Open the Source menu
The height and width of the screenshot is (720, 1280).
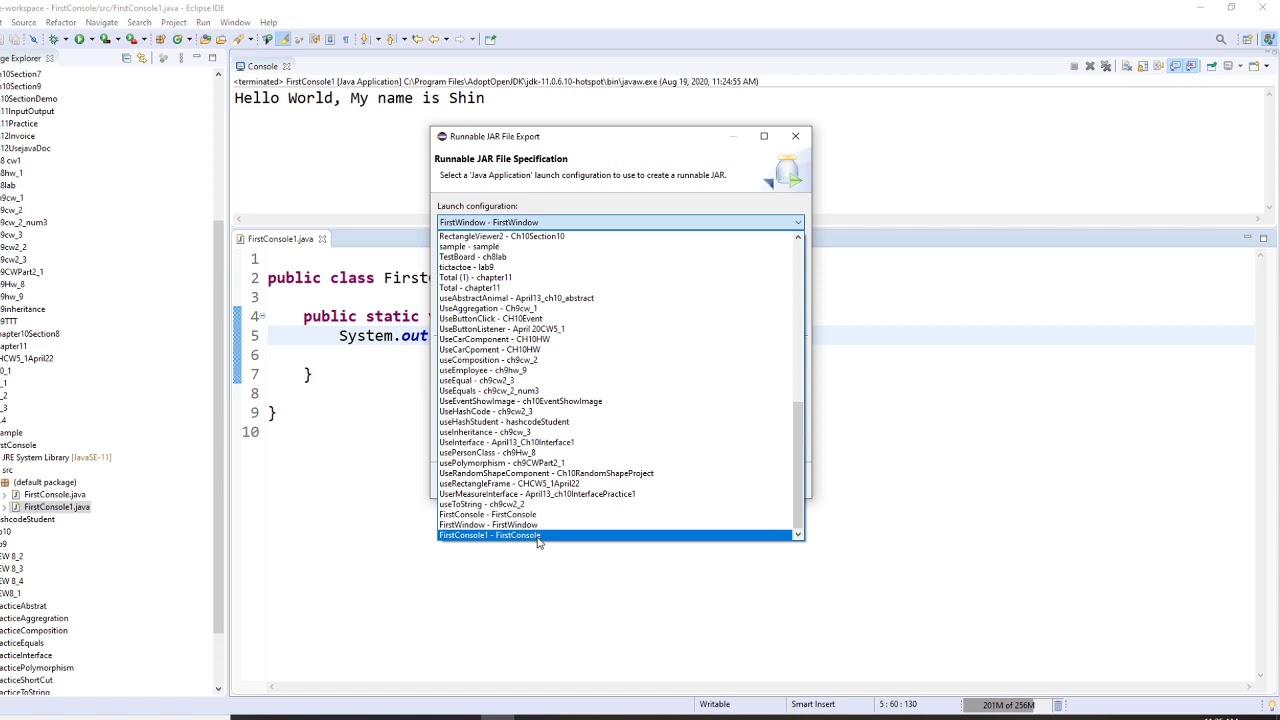pyautogui.click(x=23, y=22)
